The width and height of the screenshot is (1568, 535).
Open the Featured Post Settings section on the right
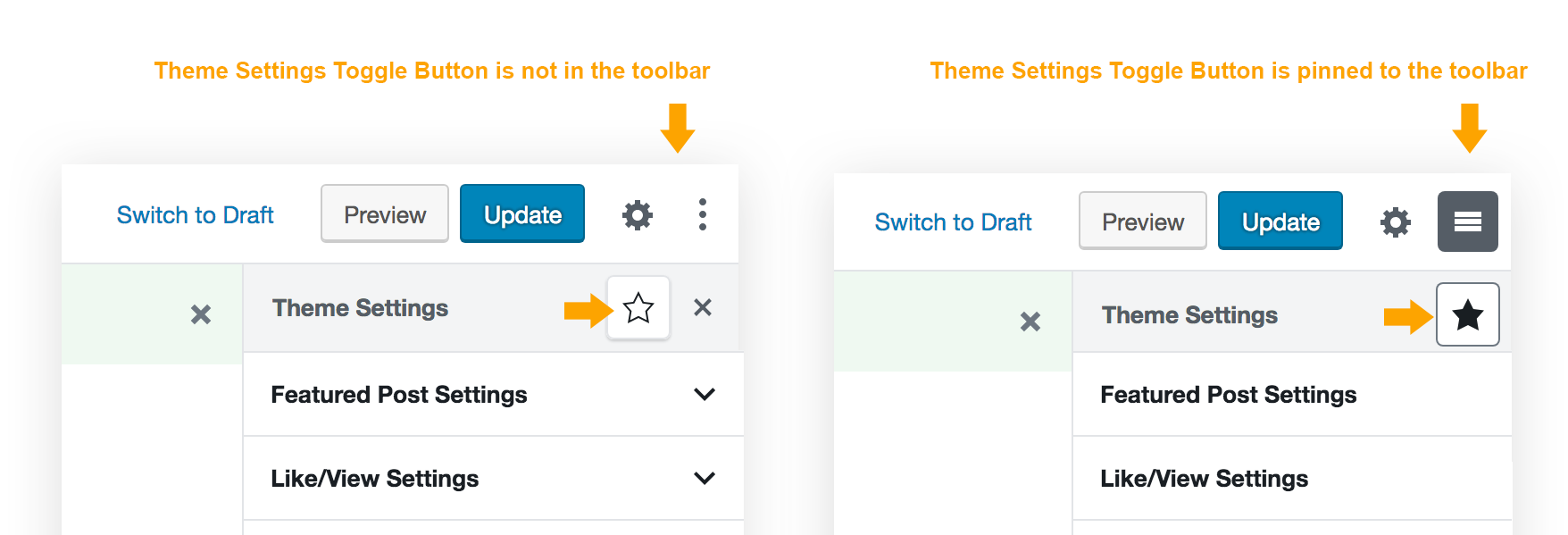click(x=1228, y=395)
